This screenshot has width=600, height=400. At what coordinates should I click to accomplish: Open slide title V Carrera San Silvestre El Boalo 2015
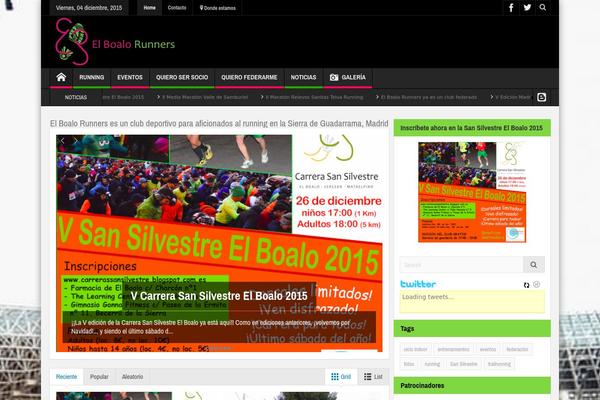click(x=219, y=296)
